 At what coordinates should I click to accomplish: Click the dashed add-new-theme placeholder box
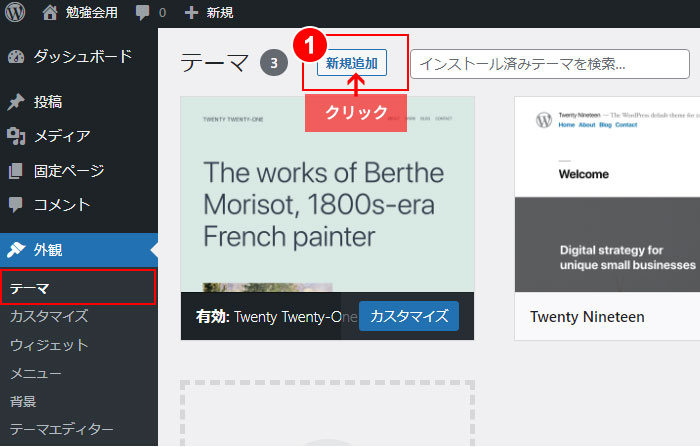[327, 414]
